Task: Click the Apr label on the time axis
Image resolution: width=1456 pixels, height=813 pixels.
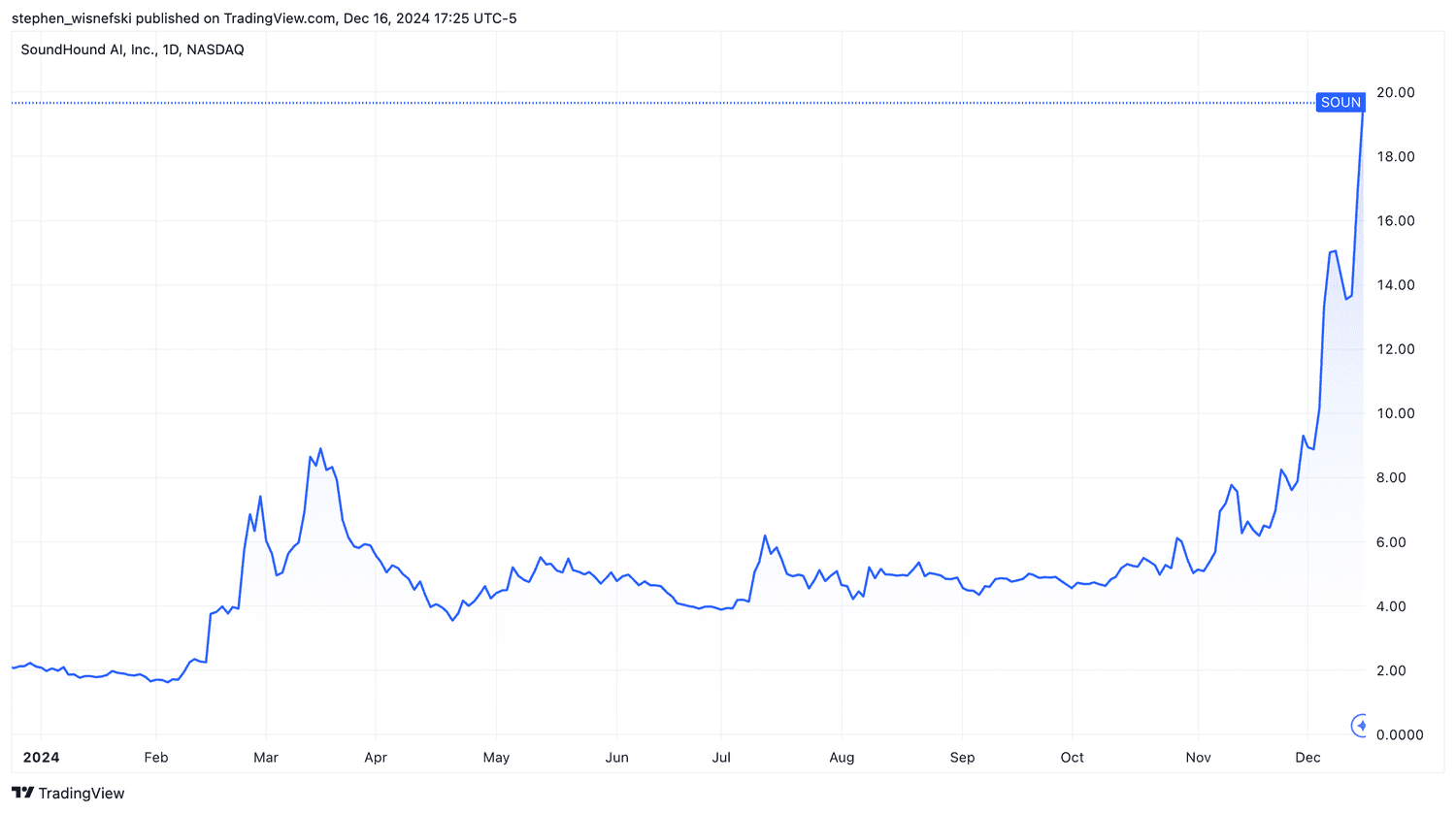Action: tap(376, 757)
